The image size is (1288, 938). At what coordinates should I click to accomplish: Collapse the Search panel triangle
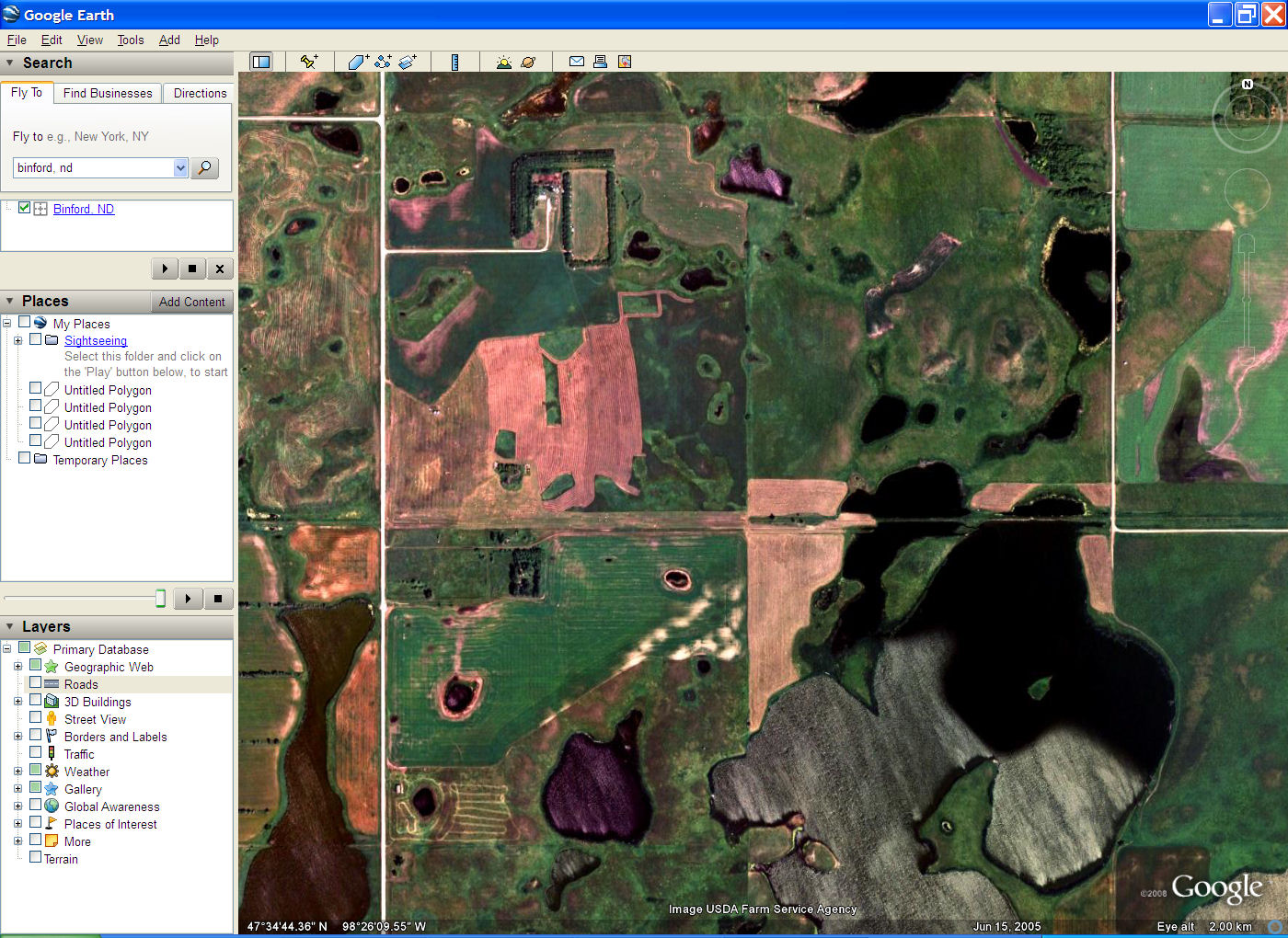coord(10,63)
